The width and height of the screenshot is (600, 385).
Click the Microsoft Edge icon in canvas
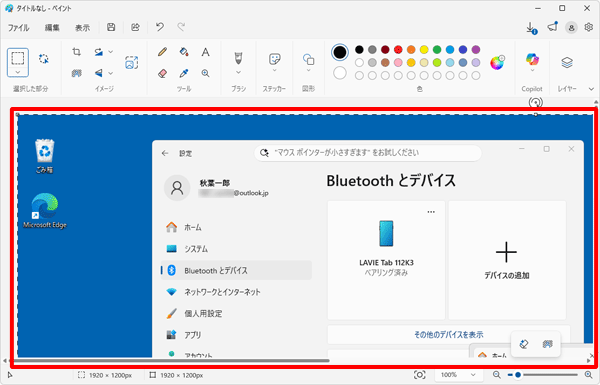click(x=45, y=210)
